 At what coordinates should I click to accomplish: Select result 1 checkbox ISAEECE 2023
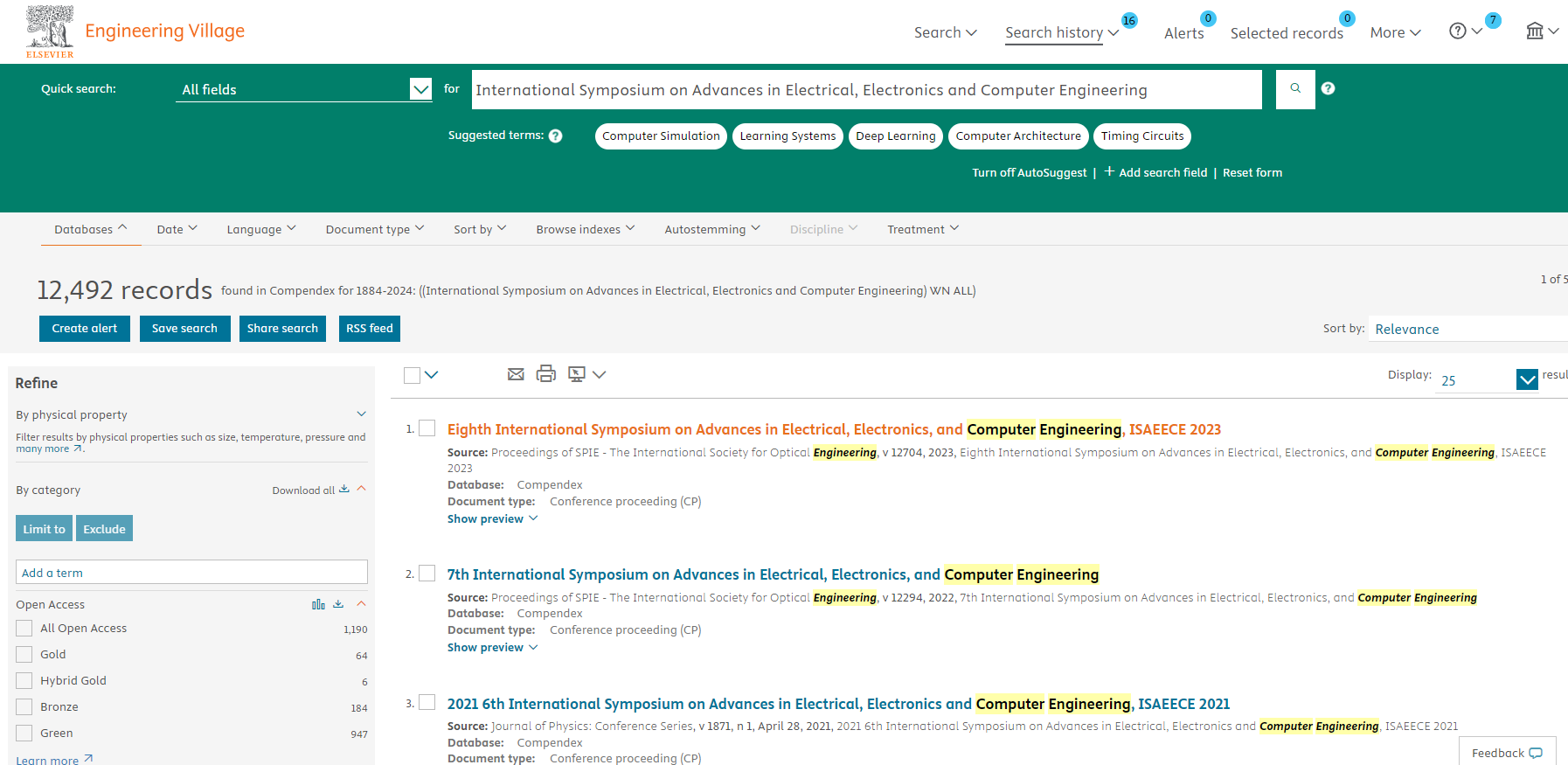point(427,428)
